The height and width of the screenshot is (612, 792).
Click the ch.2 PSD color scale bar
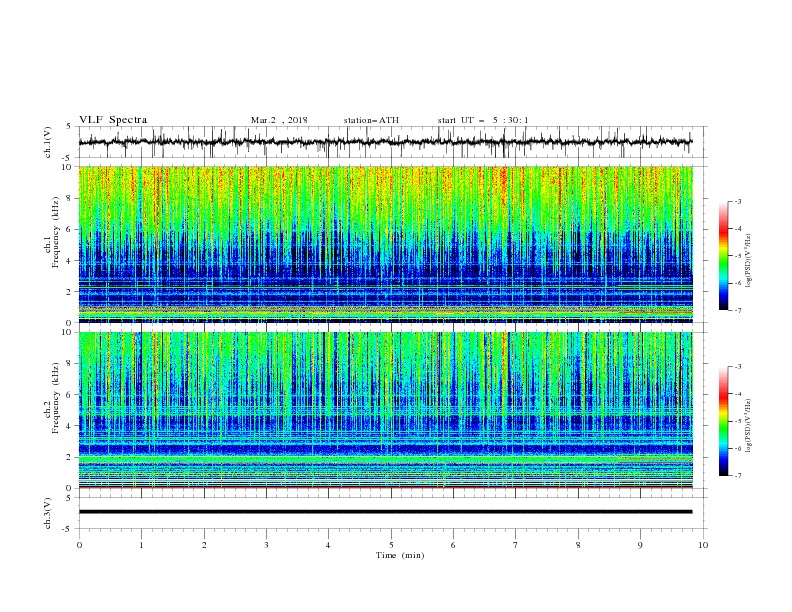tap(723, 421)
